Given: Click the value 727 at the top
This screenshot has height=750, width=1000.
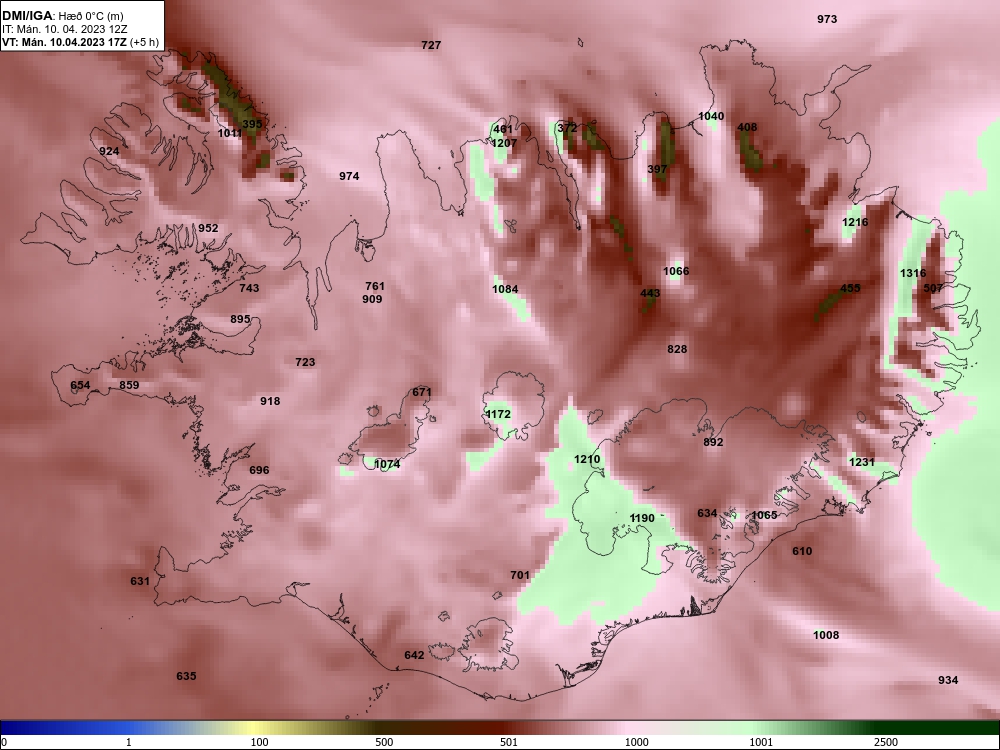Looking at the screenshot, I should tap(431, 45).
